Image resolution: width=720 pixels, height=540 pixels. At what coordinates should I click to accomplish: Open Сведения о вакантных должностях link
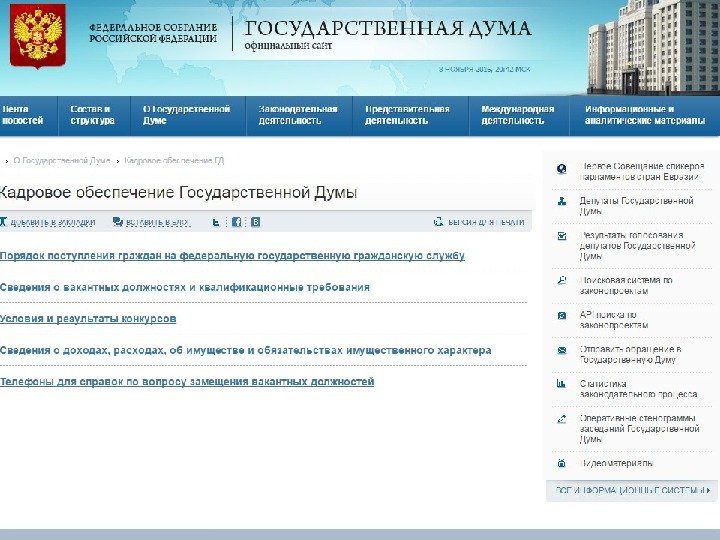coord(185,287)
